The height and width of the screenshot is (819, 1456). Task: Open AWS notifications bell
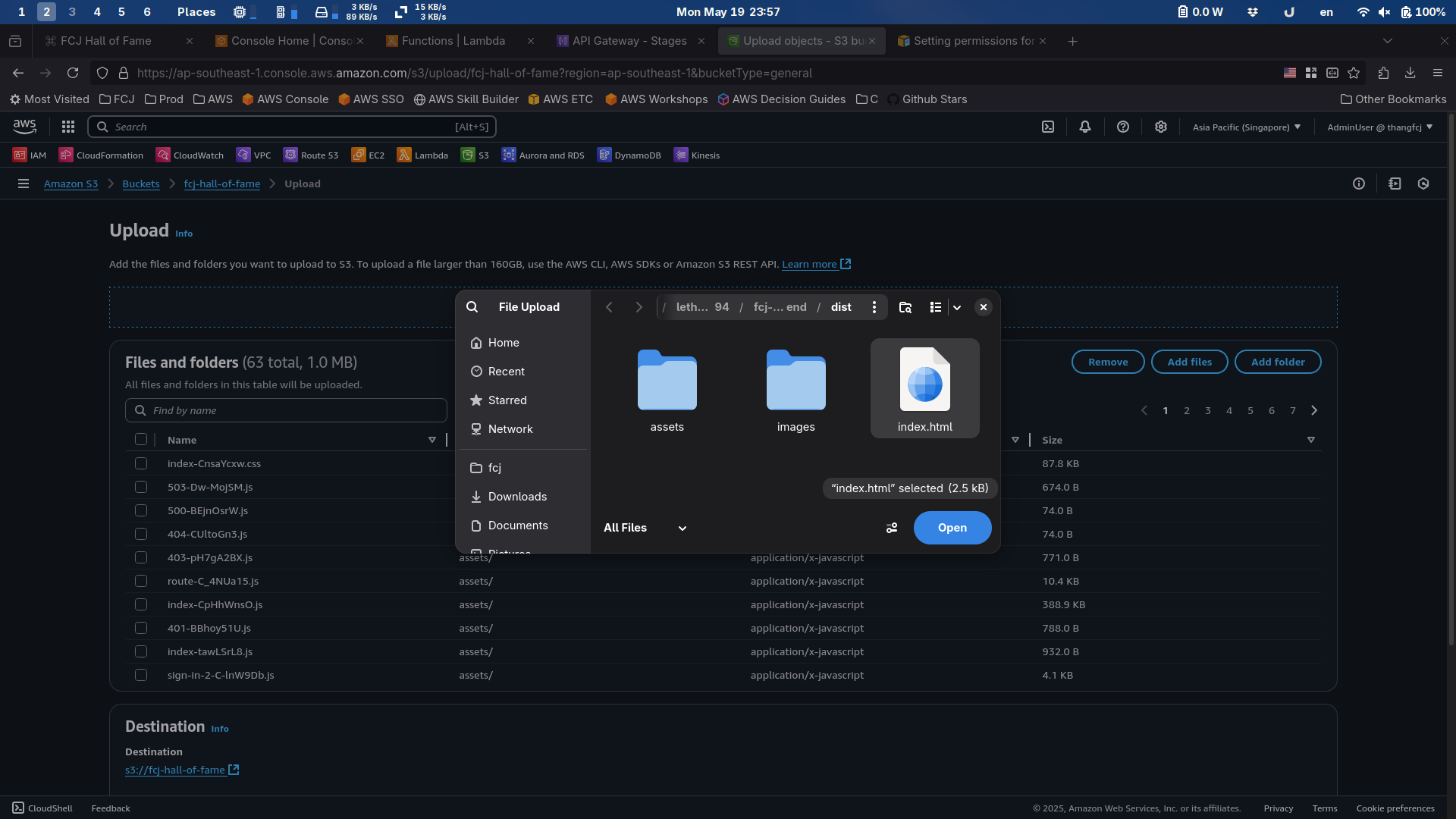point(1085,127)
